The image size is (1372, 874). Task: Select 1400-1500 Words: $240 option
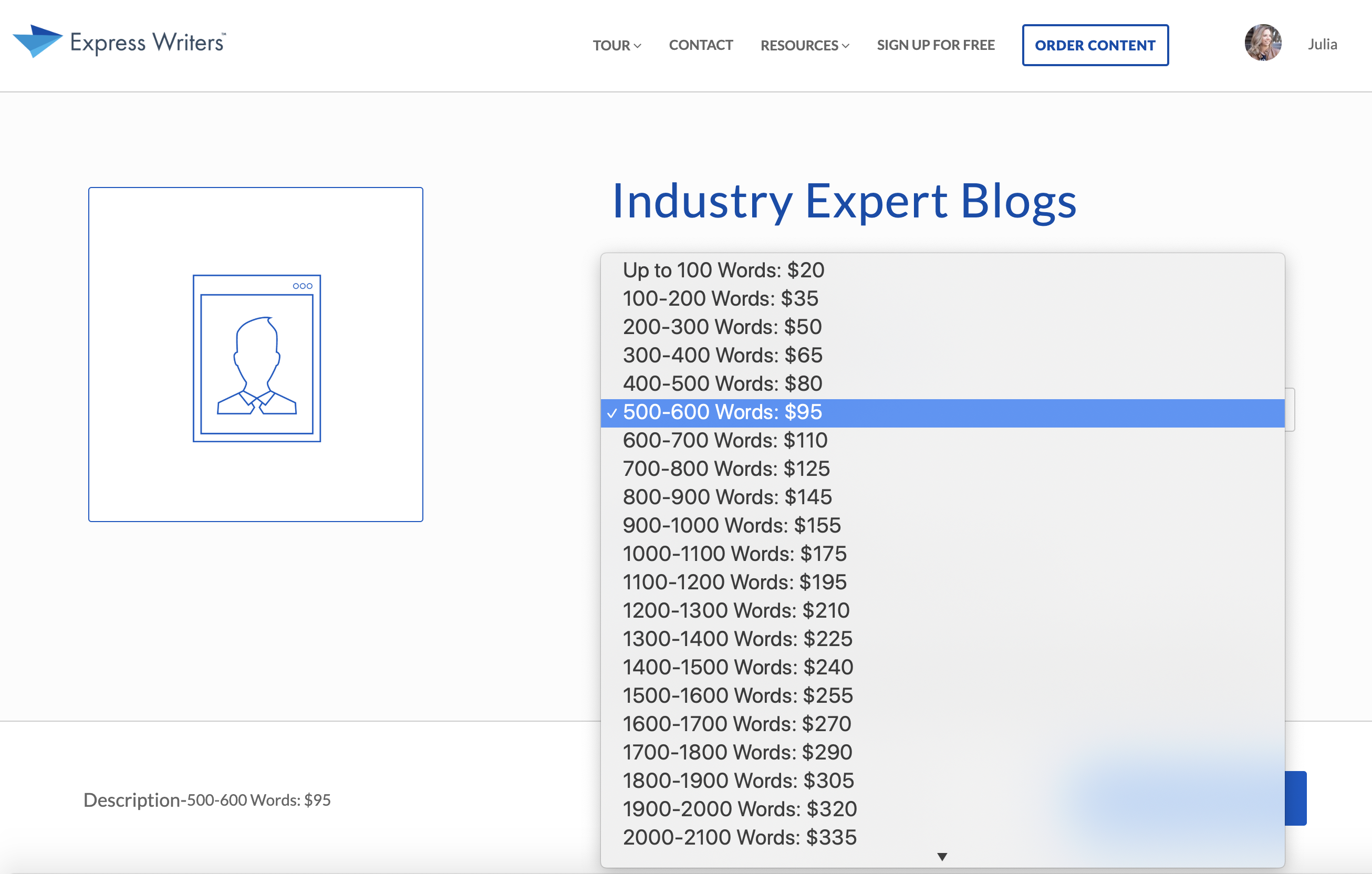click(x=942, y=668)
